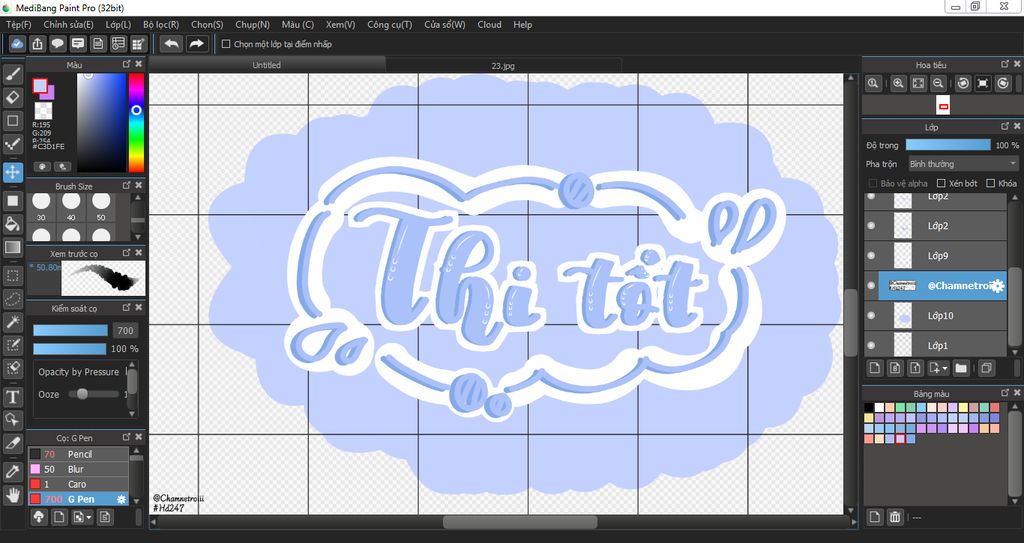This screenshot has height=543, width=1024.
Task: Toggle the Khóa lock checkbox
Action: click(991, 183)
